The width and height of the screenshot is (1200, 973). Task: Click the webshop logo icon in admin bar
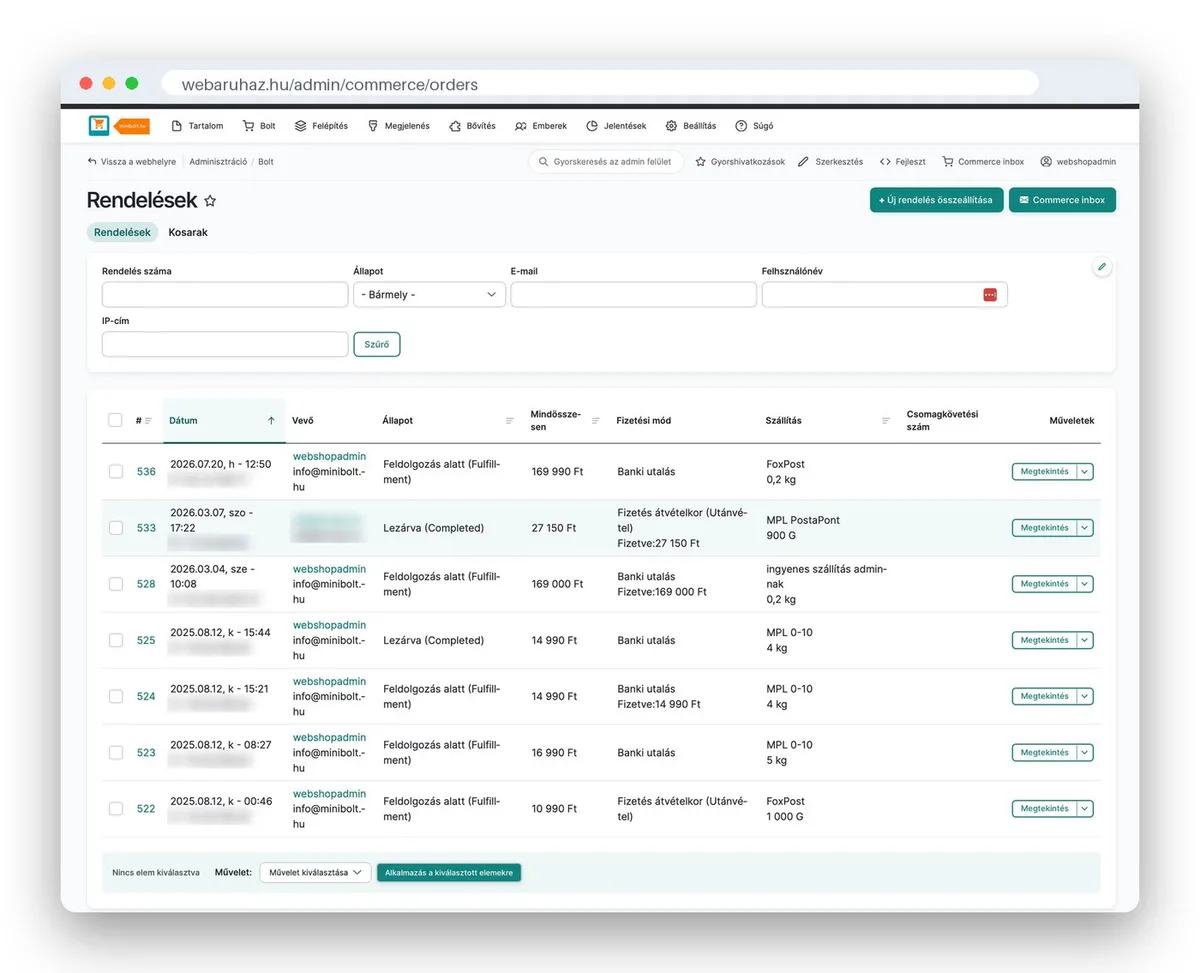(99, 125)
